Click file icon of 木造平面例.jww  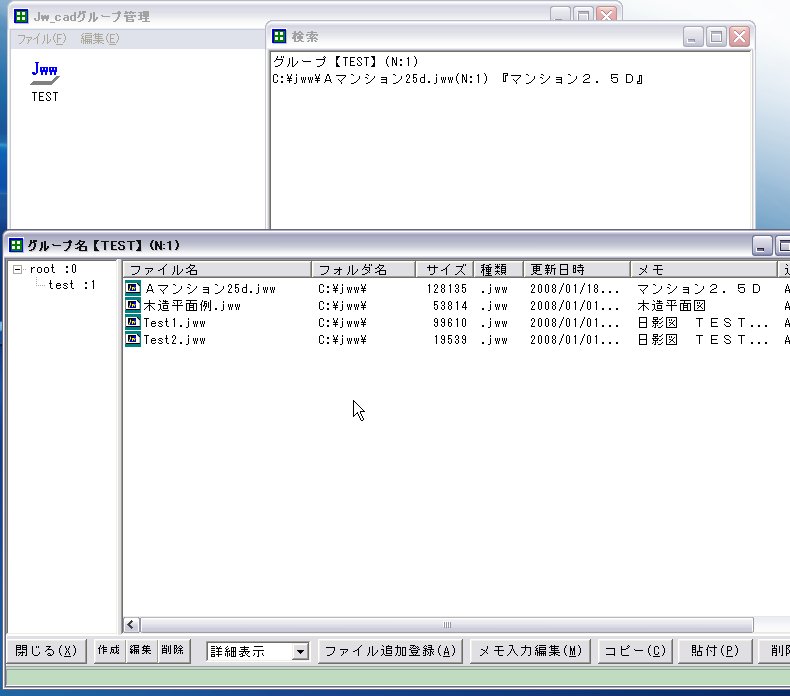click(133, 305)
